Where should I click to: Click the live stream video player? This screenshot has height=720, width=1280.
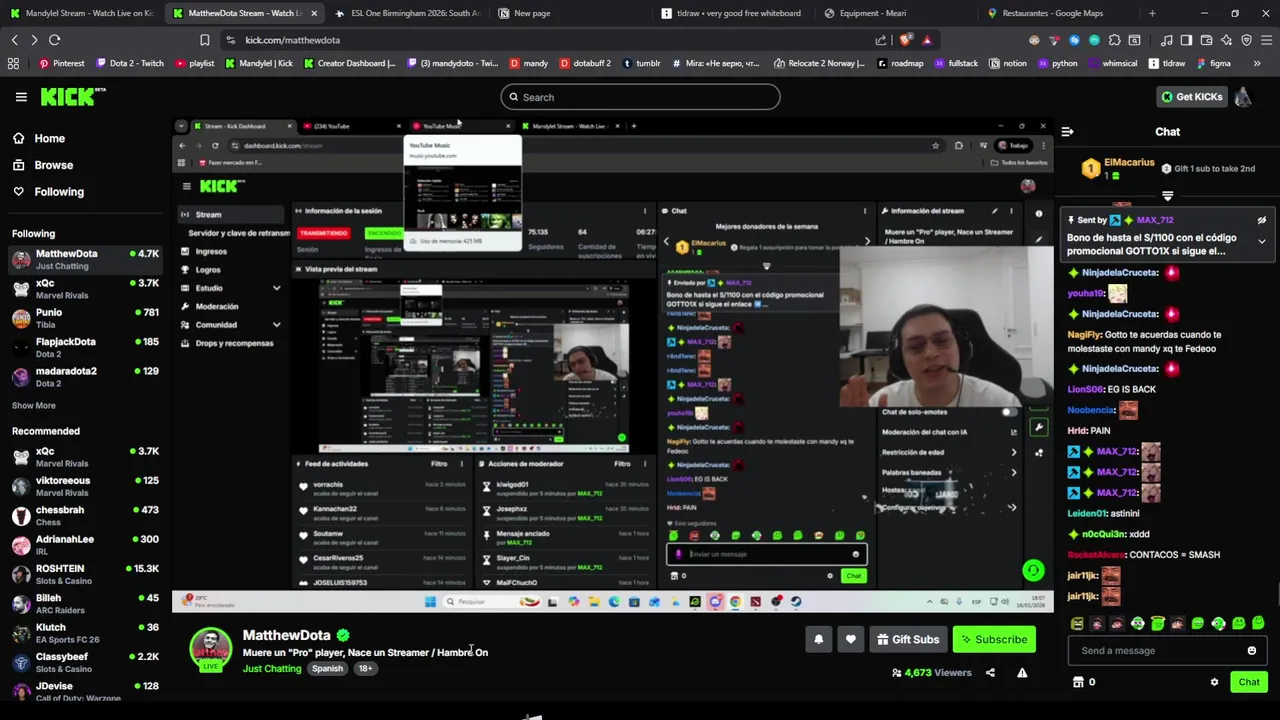tap(612, 365)
